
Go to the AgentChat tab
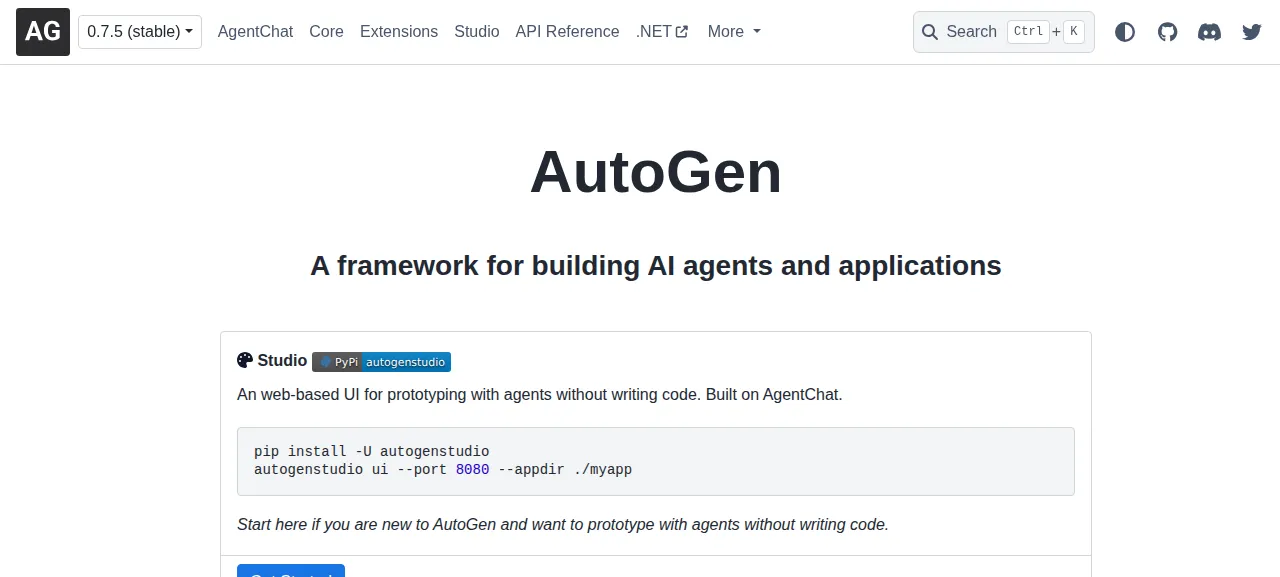(x=255, y=32)
